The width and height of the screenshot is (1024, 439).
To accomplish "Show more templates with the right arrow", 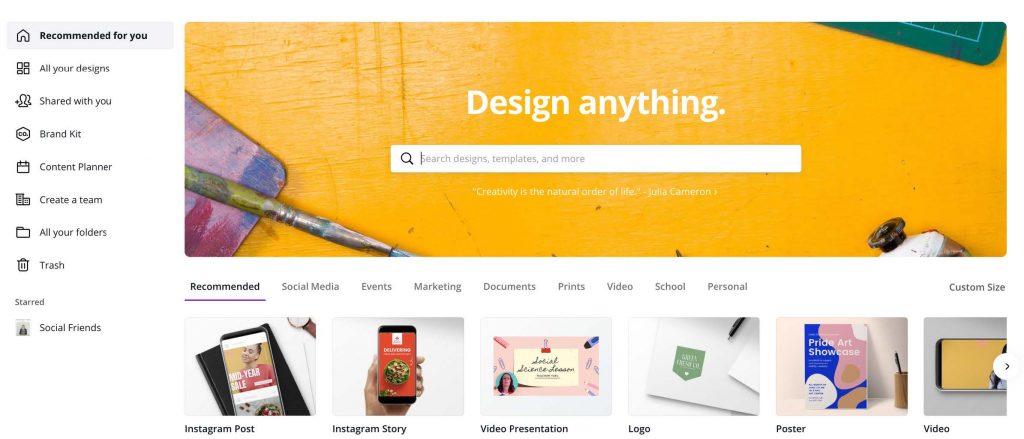I will [1006, 366].
